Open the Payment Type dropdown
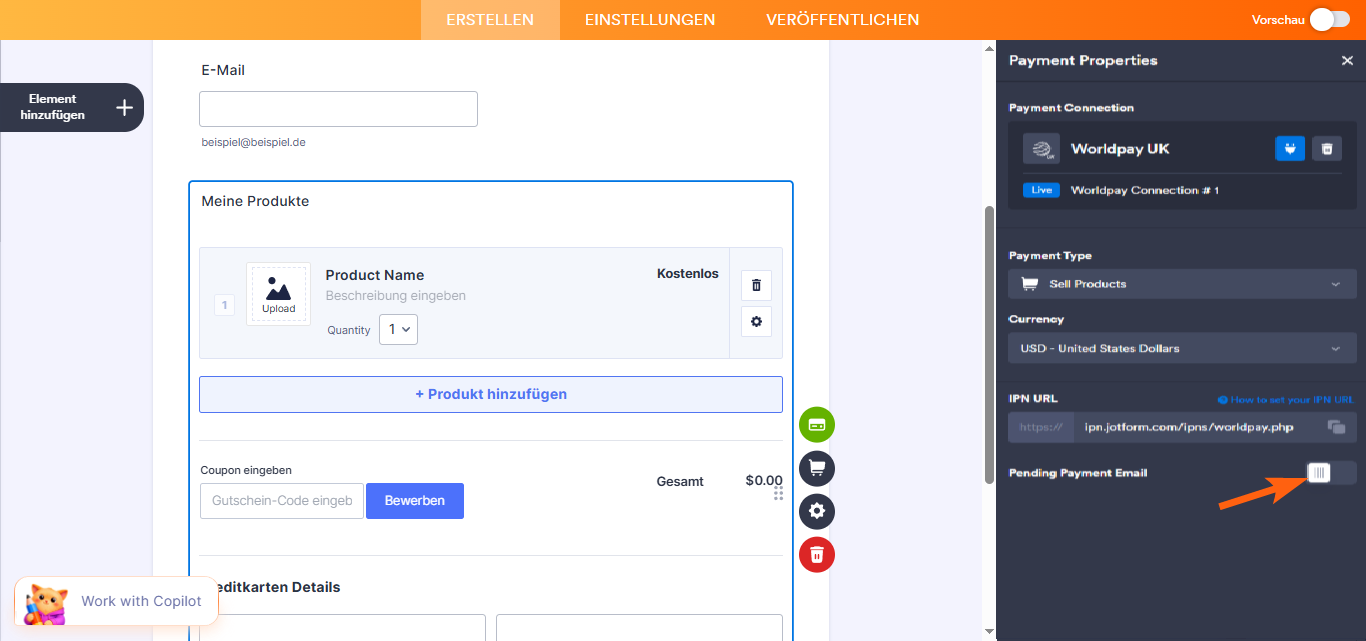Image resolution: width=1366 pixels, height=641 pixels. [x=1182, y=283]
